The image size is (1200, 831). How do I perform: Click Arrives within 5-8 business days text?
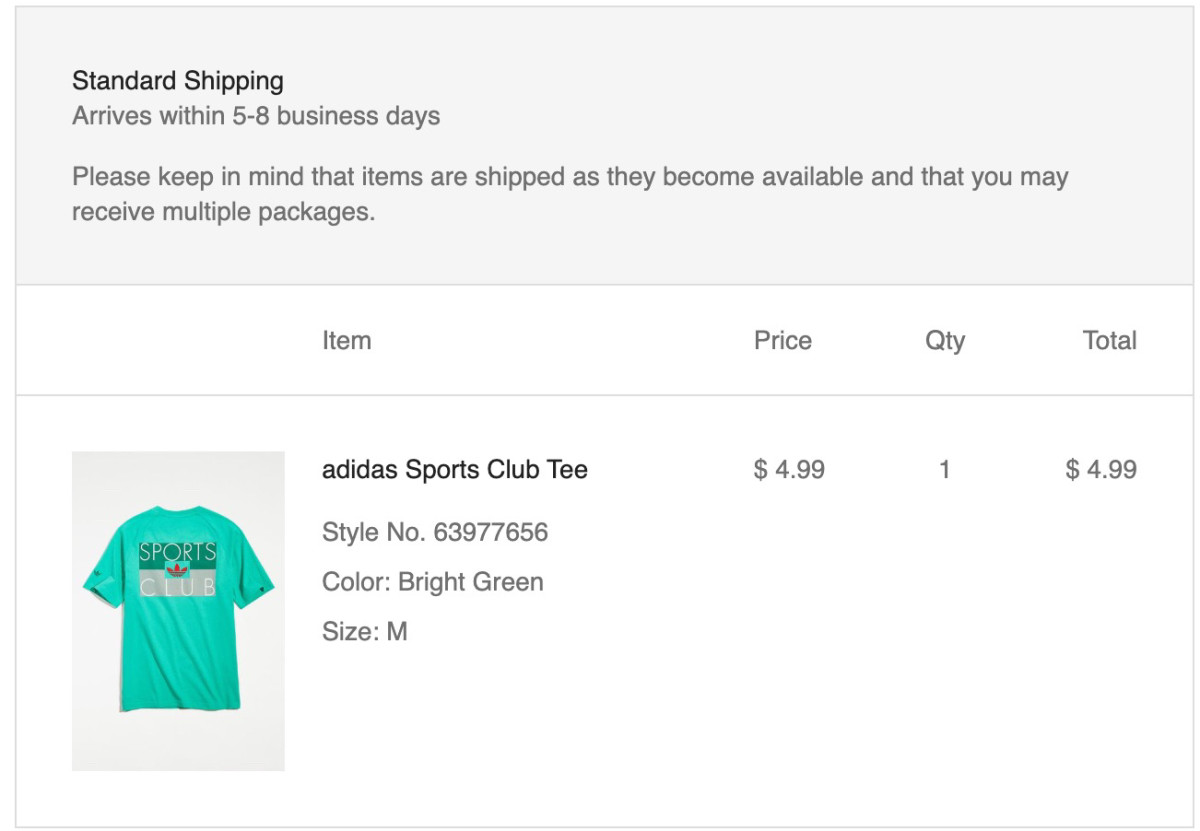click(x=255, y=115)
